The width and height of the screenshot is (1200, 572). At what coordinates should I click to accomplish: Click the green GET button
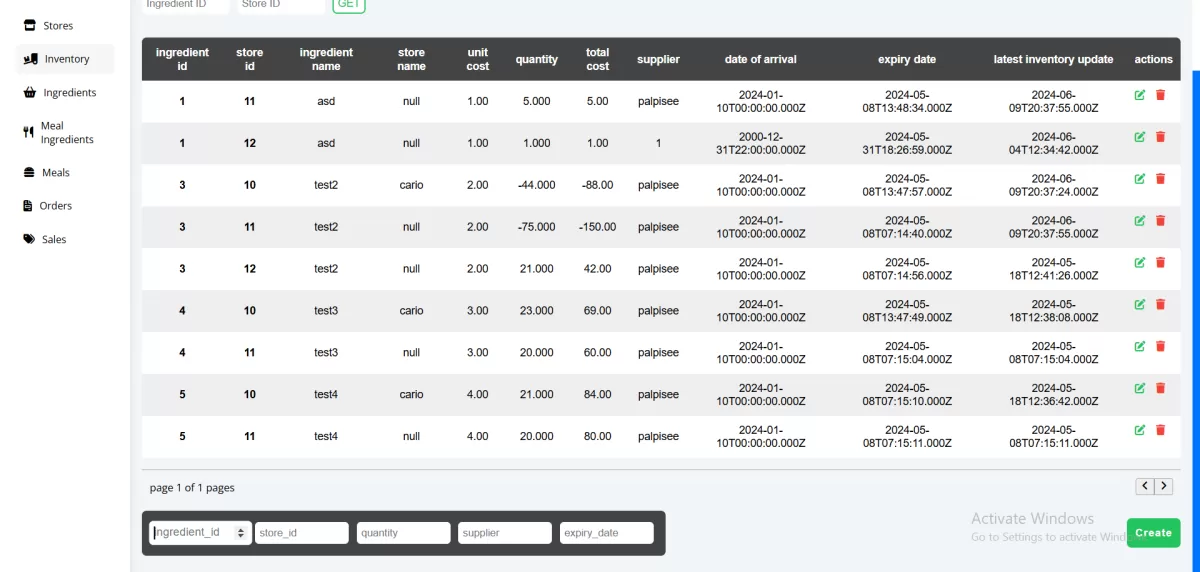[349, 4]
